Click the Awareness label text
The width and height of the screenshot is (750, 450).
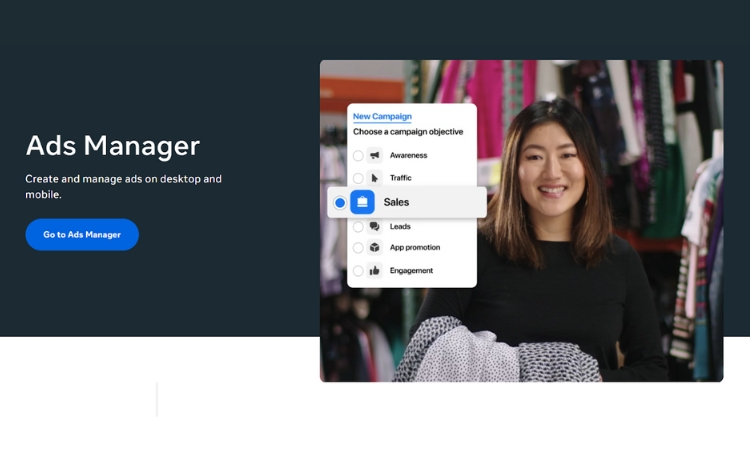[408, 155]
